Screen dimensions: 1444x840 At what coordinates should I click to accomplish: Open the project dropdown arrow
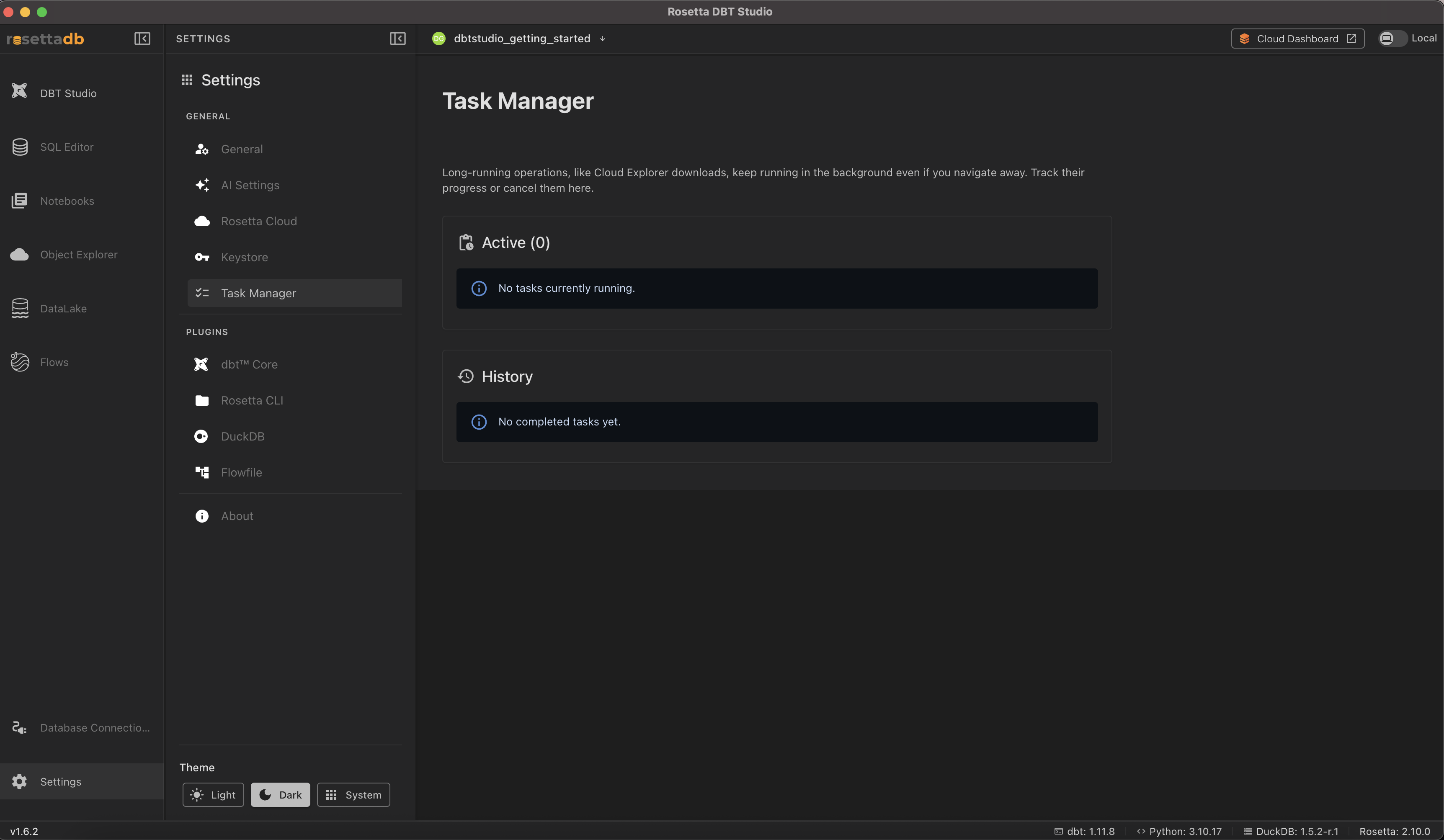[x=602, y=39]
